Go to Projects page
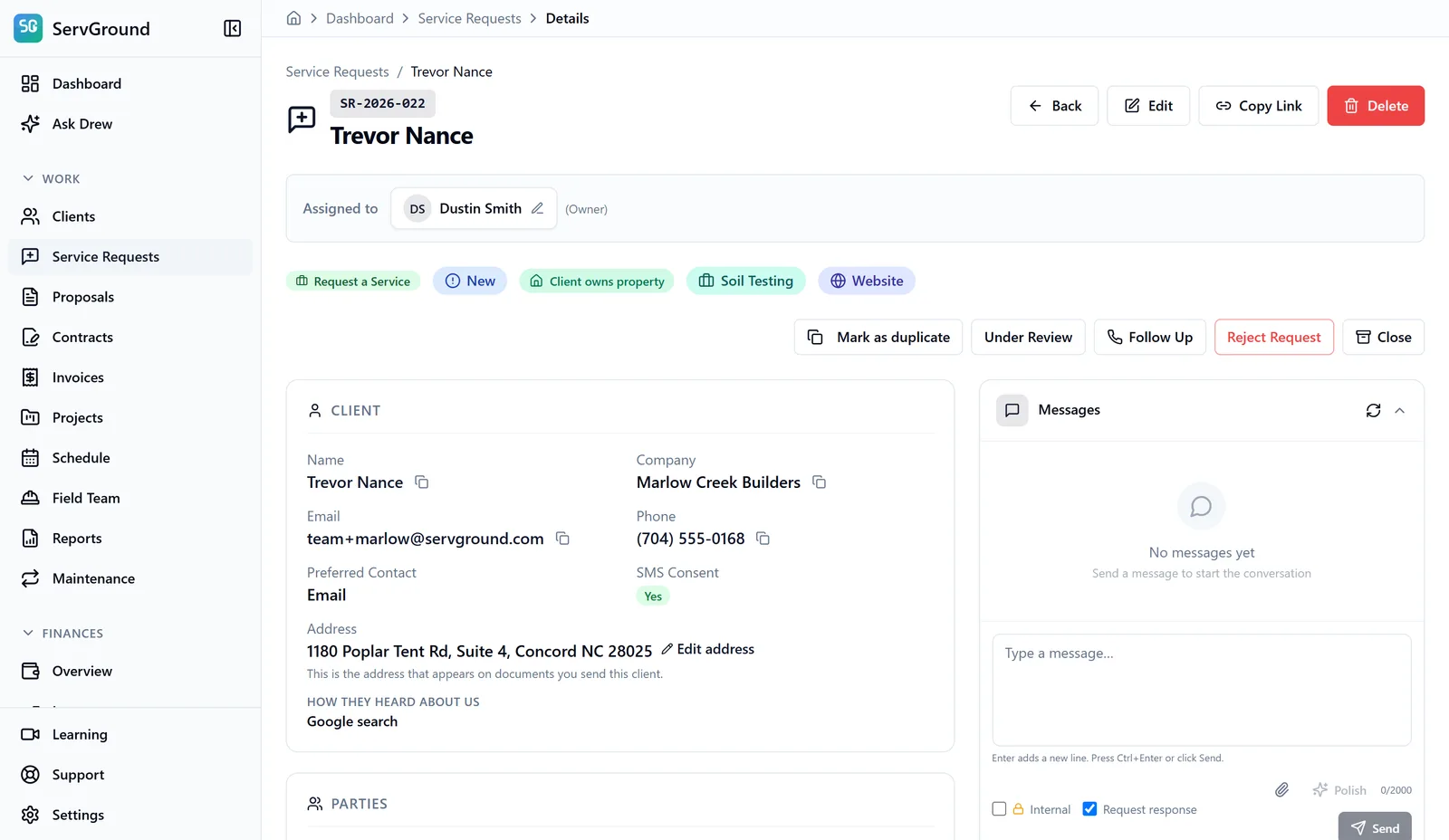The width and height of the screenshot is (1449, 840). click(130, 418)
